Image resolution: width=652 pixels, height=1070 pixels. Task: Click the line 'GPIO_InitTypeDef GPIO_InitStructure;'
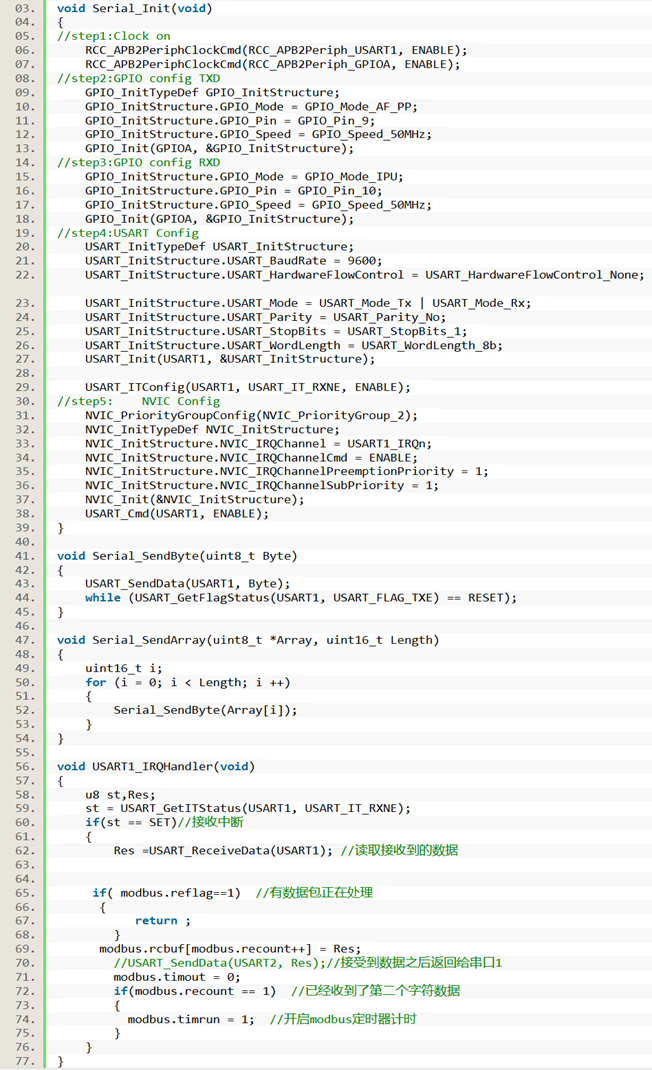tap(212, 93)
